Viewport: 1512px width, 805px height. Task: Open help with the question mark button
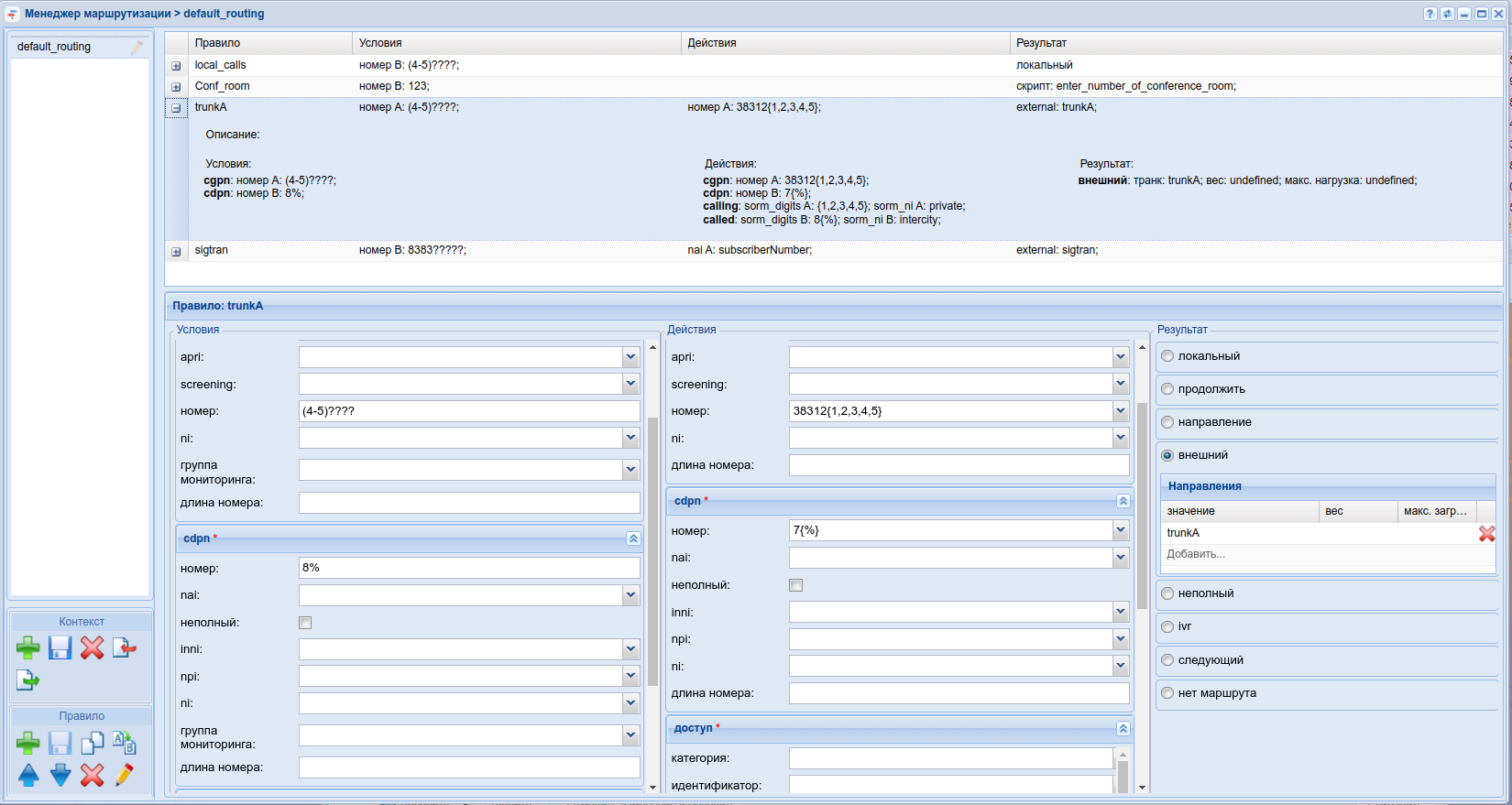1430,14
